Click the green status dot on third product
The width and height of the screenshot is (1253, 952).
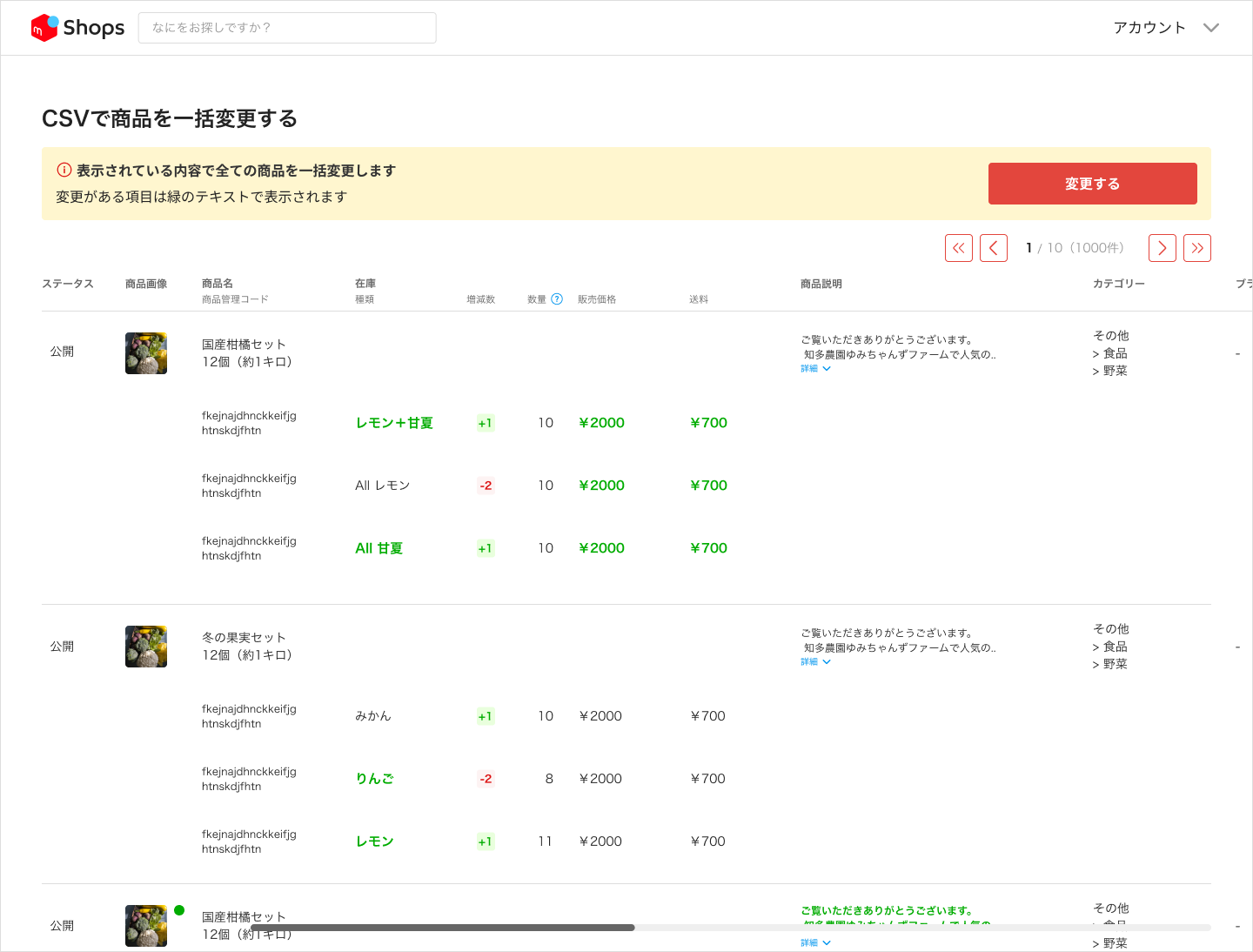pyautogui.click(x=179, y=910)
